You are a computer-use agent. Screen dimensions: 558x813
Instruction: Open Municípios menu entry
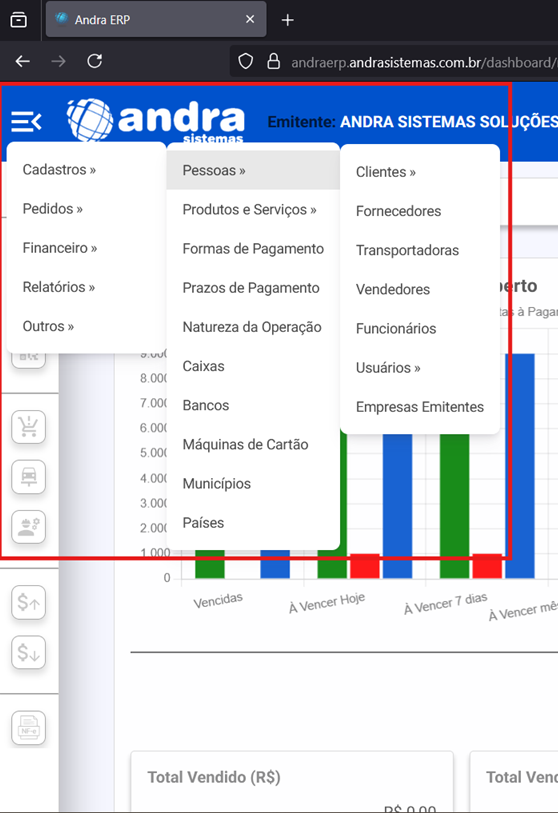tap(253, 484)
